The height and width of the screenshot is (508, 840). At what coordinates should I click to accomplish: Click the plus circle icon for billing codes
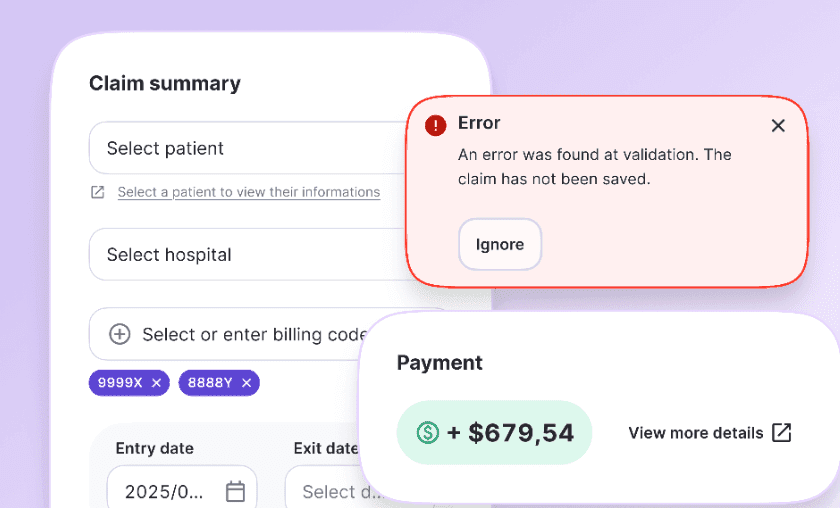click(120, 334)
